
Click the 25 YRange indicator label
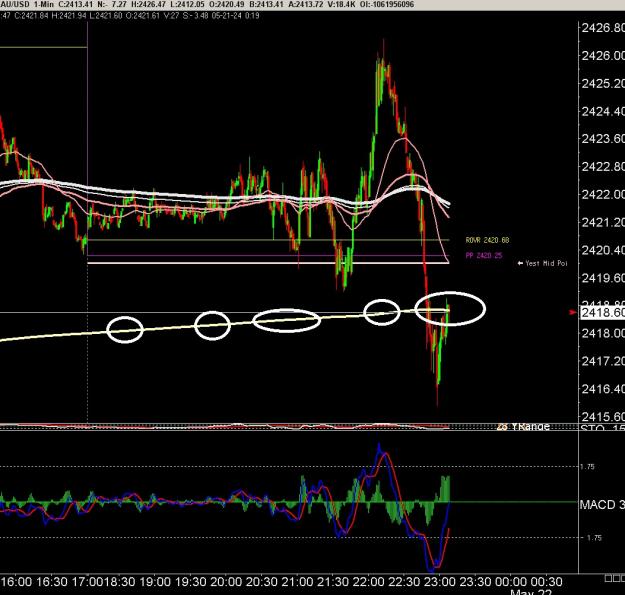(523, 427)
